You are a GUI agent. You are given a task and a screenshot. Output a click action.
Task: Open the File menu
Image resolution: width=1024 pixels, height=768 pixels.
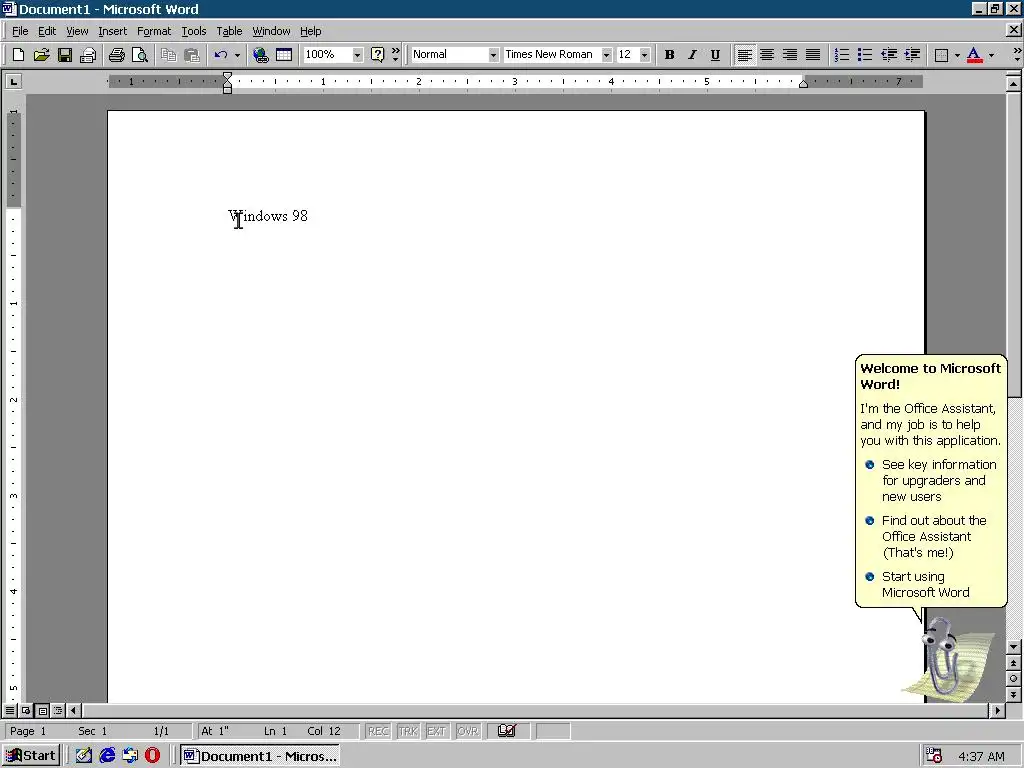click(20, 31)
